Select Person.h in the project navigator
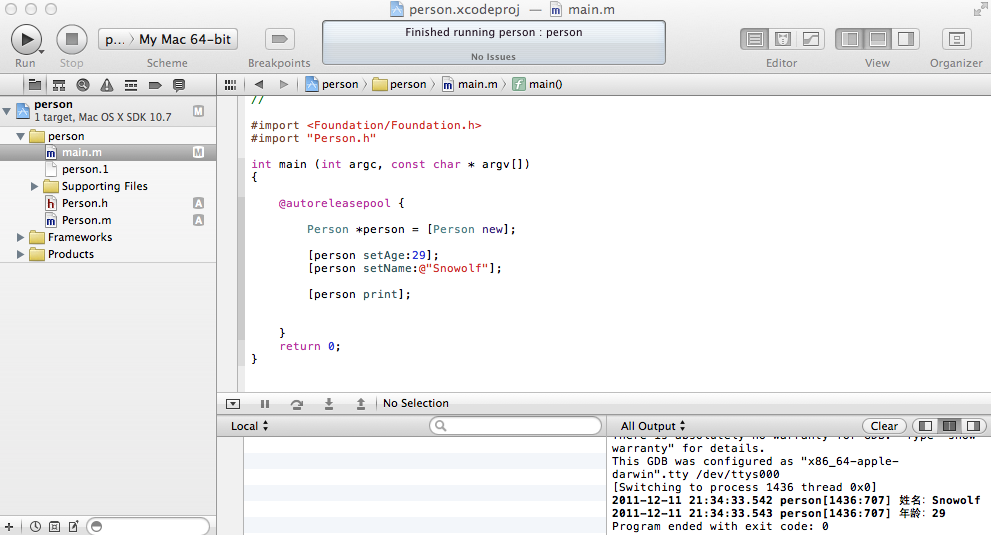The image size is (991, 535). tap(84, 203)
